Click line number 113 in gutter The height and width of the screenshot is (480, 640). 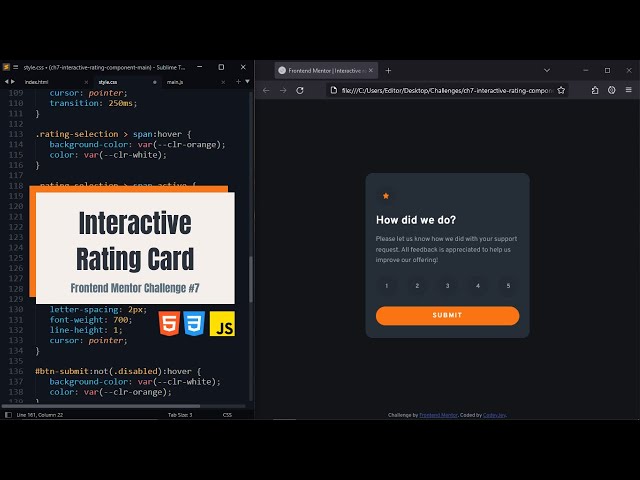(x=16, y=134)
